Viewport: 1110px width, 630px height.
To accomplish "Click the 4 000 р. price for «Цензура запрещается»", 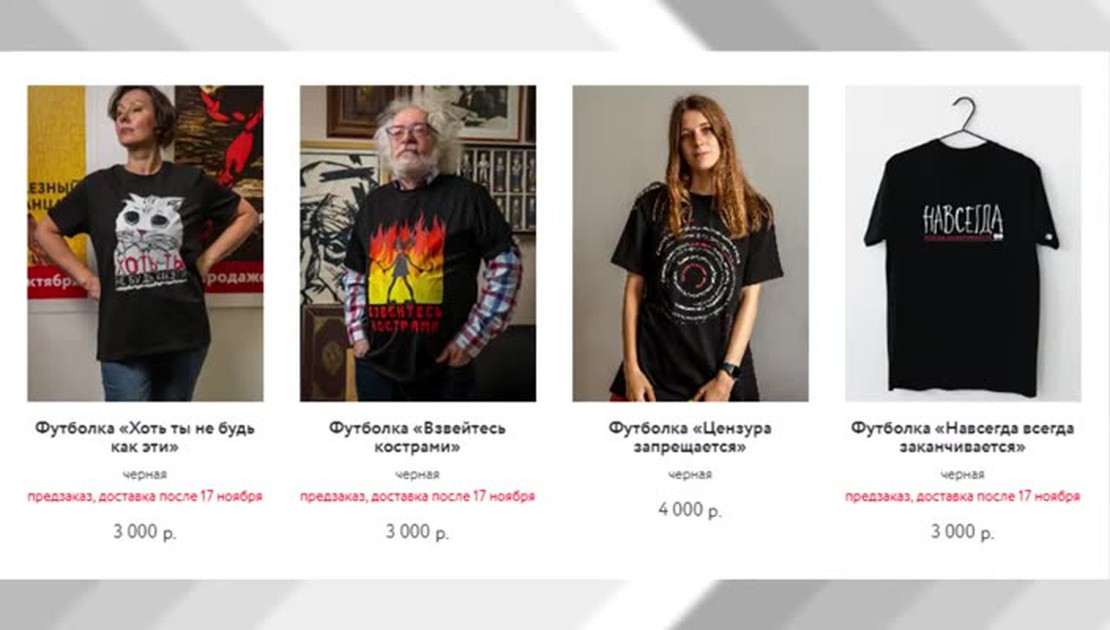I will pos(690,510).
